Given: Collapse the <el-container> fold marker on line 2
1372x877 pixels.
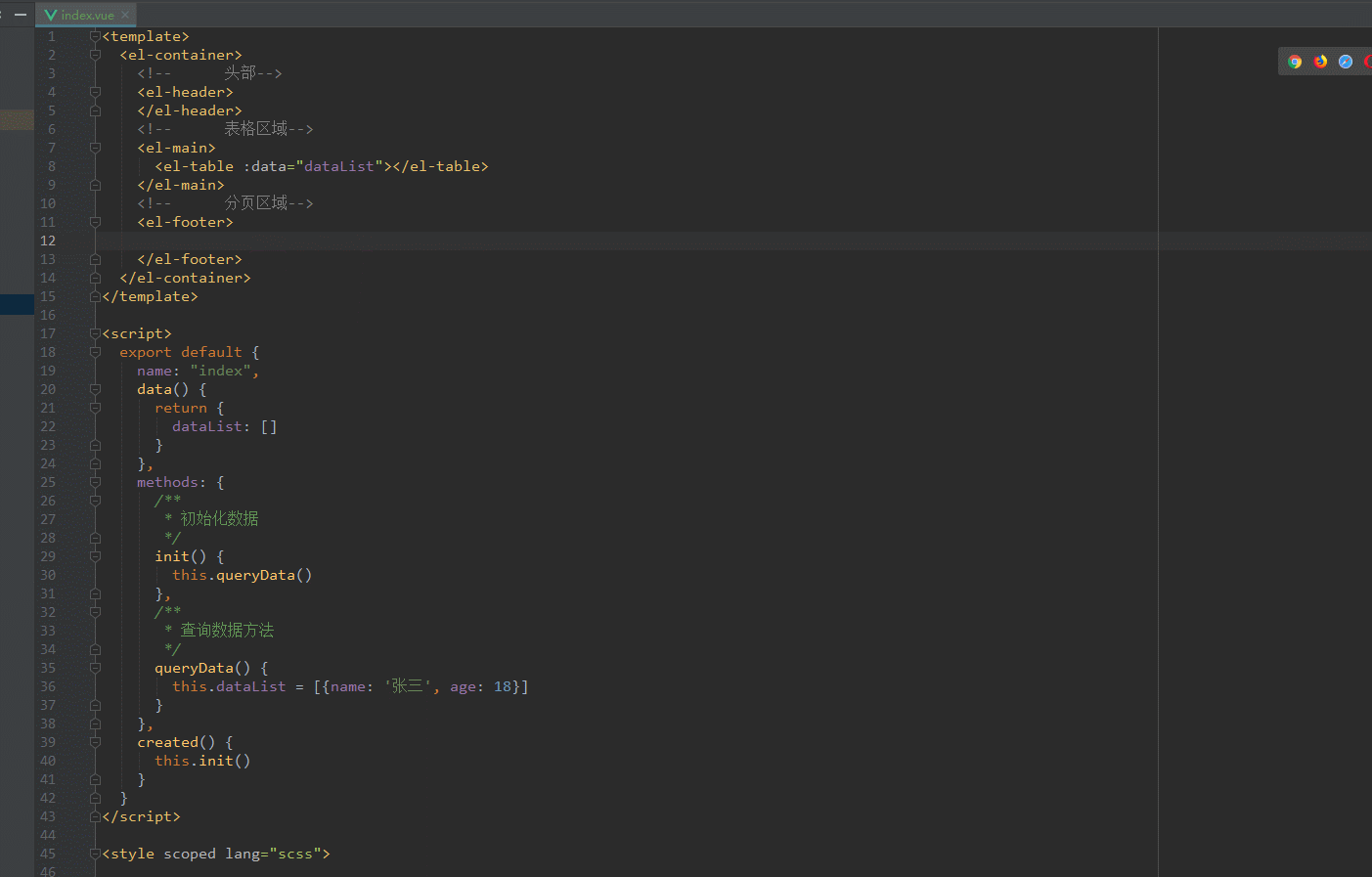Looking at the screenshot, I should tap(95, 55).
